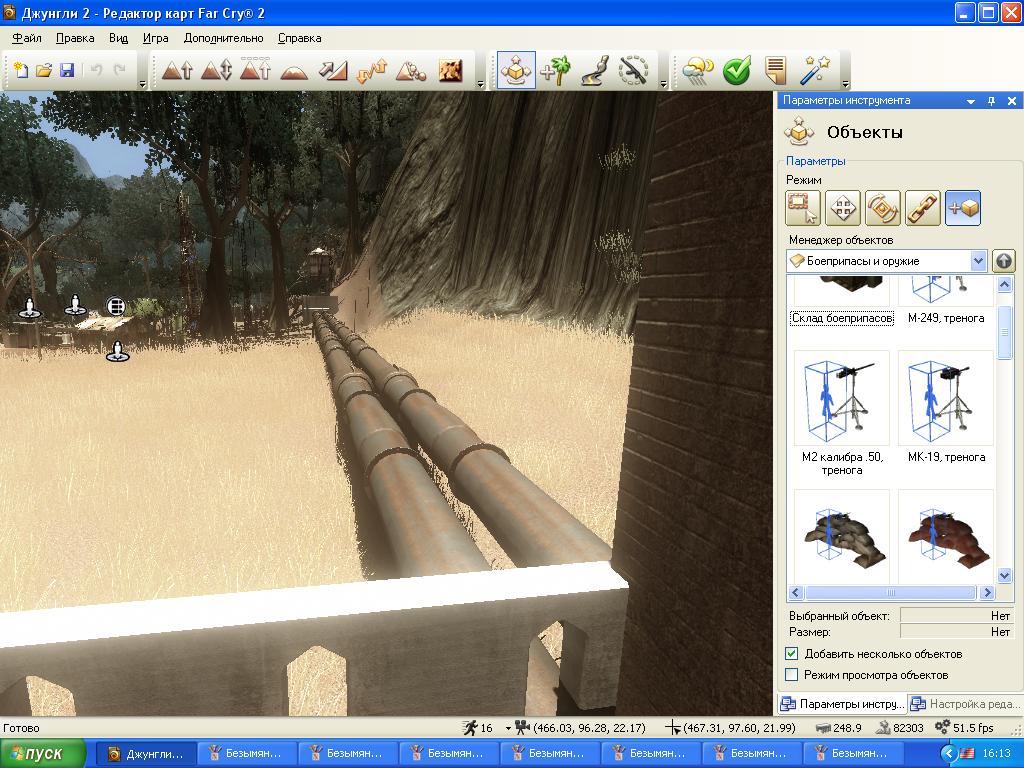Pin the tool parameters panel

[x=991, y=101]
